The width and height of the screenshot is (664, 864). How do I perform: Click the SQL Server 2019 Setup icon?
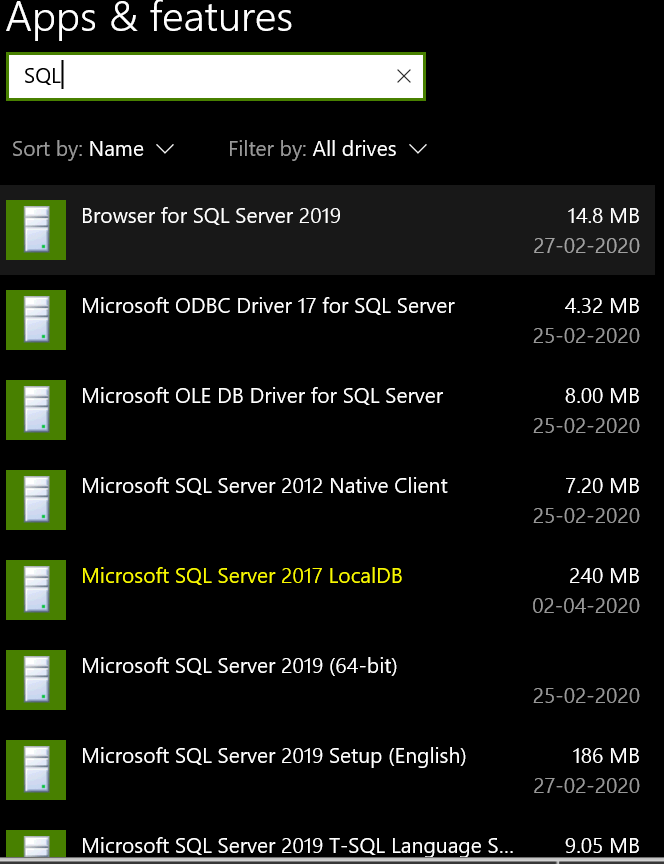pos(36,770)
